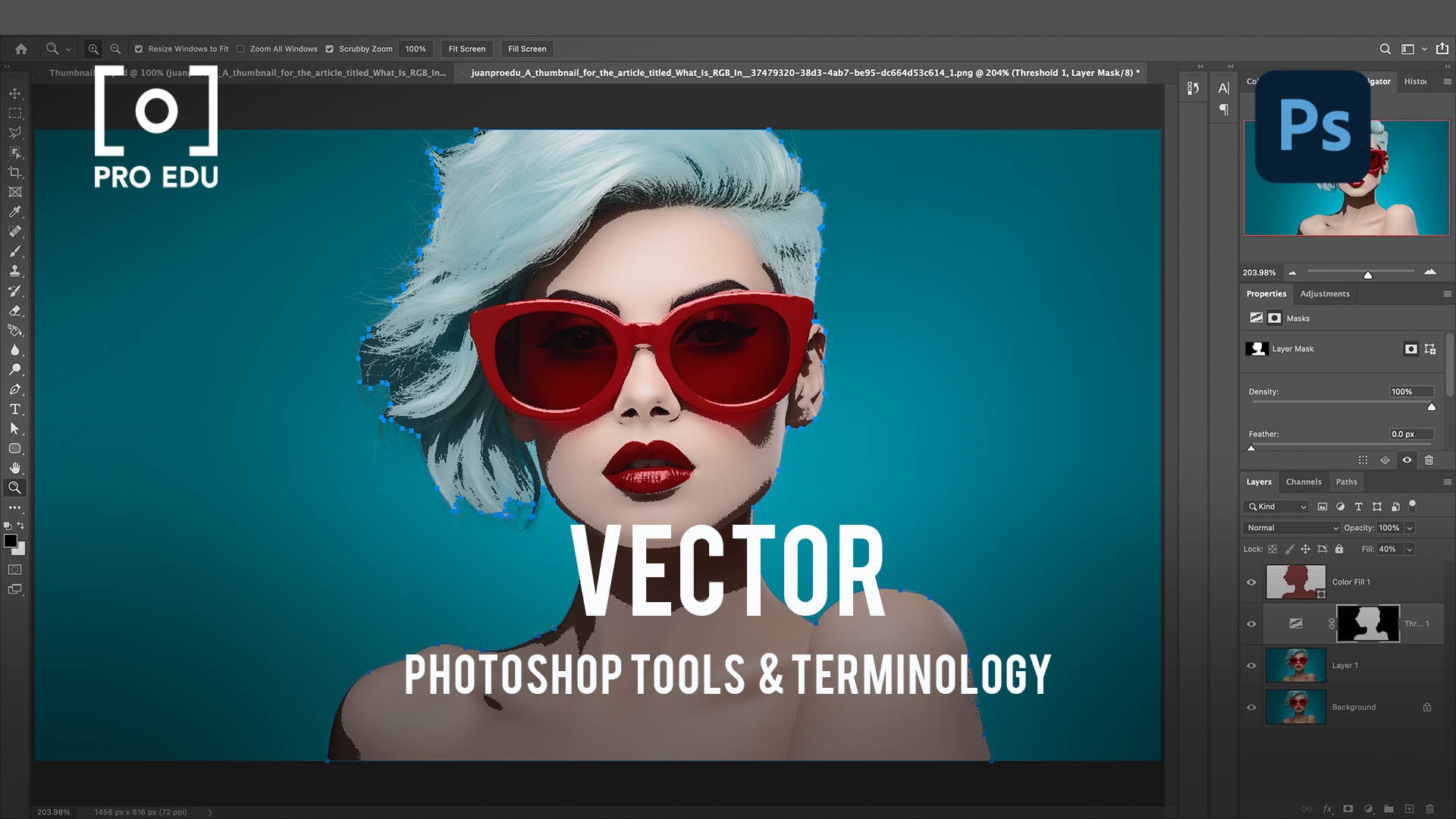This screenshot has height=819, width=1456.
Task: Filter layers by pixel layers icon
Action: click(x=1323, y=506)
